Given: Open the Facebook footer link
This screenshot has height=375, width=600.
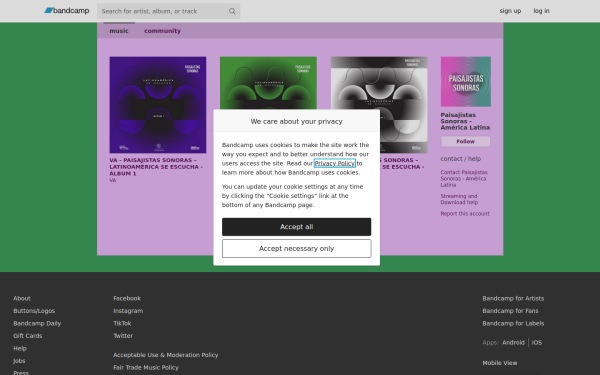Looking at the screenshot, I should pyautogui.click(x=127, y=298).
